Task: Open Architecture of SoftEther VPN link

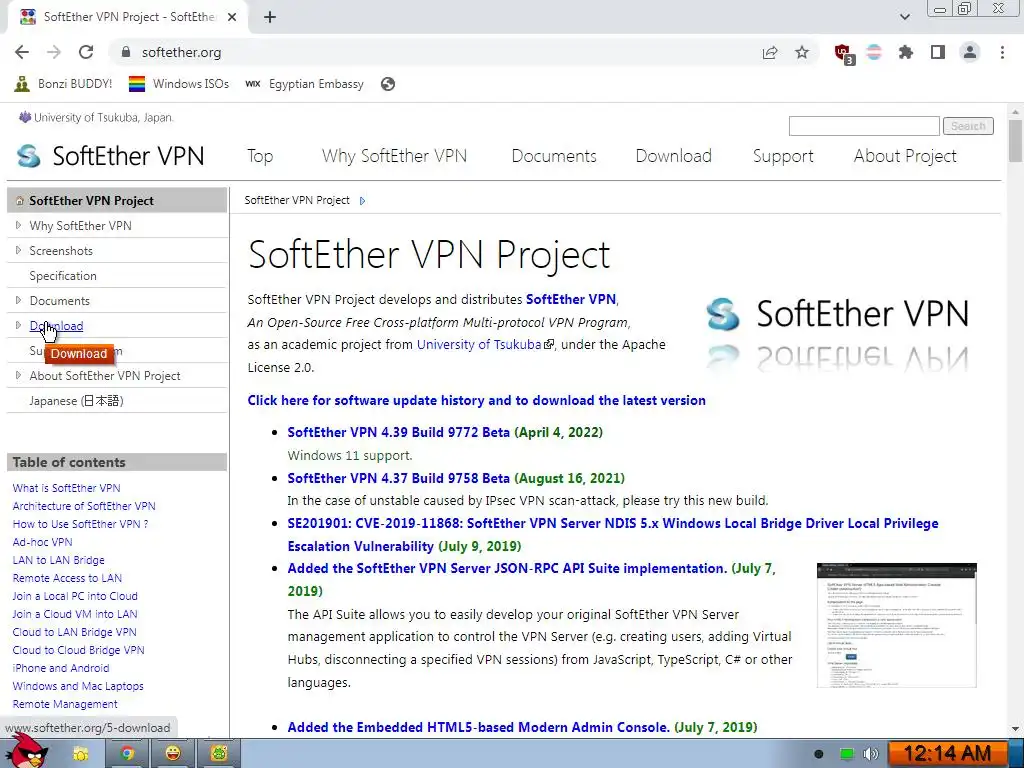Action: (84, 506)
